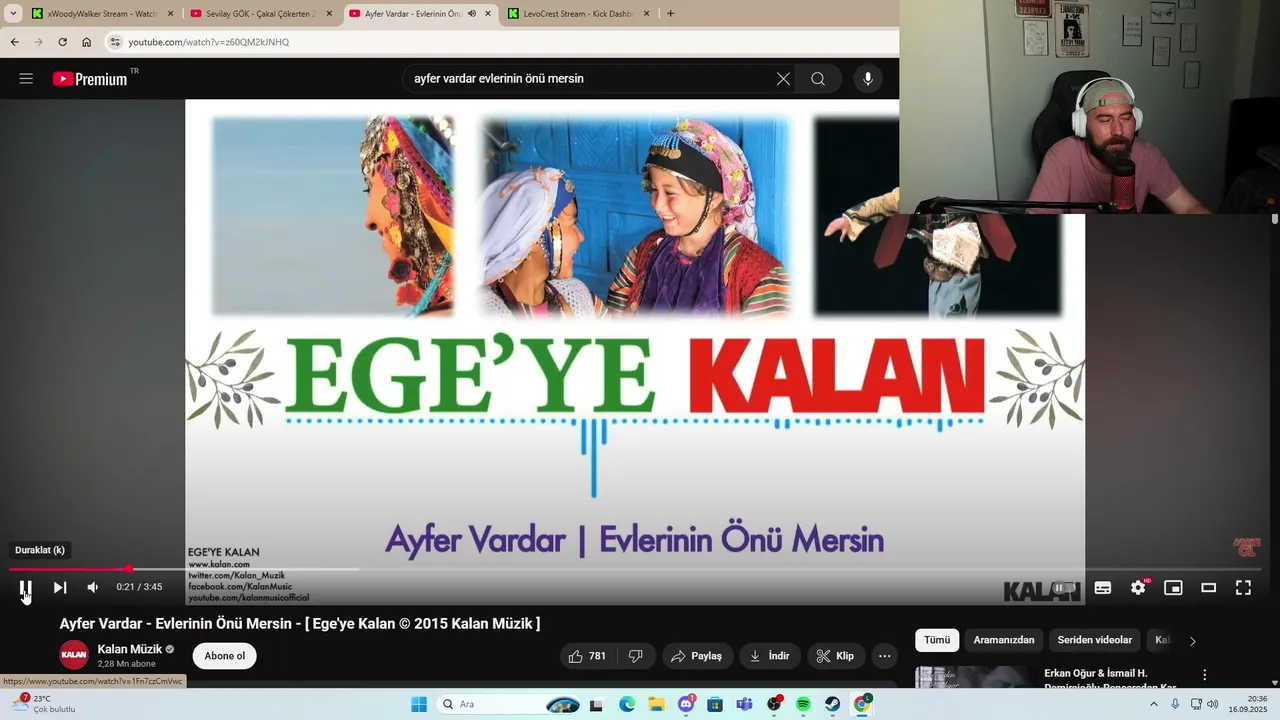
Task: Share the video via Paylaş
Action: [697, 656]
